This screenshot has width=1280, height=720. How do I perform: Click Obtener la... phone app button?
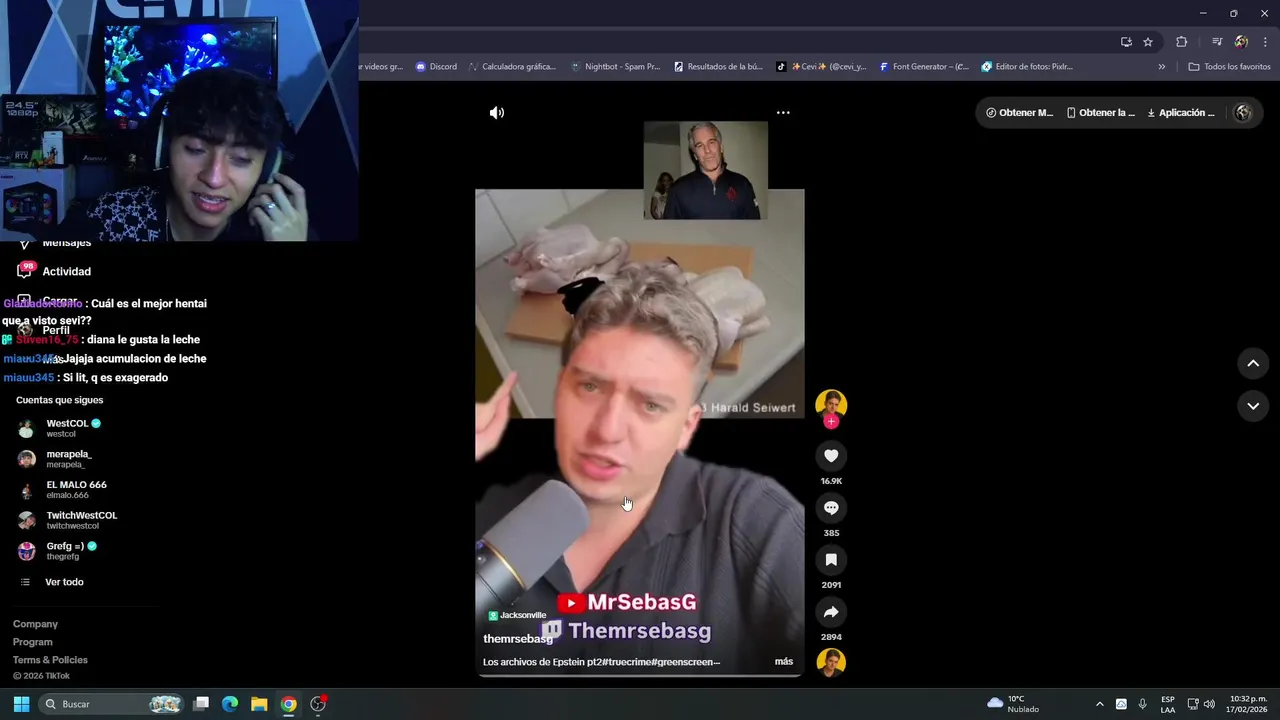tap(1101, 113)
